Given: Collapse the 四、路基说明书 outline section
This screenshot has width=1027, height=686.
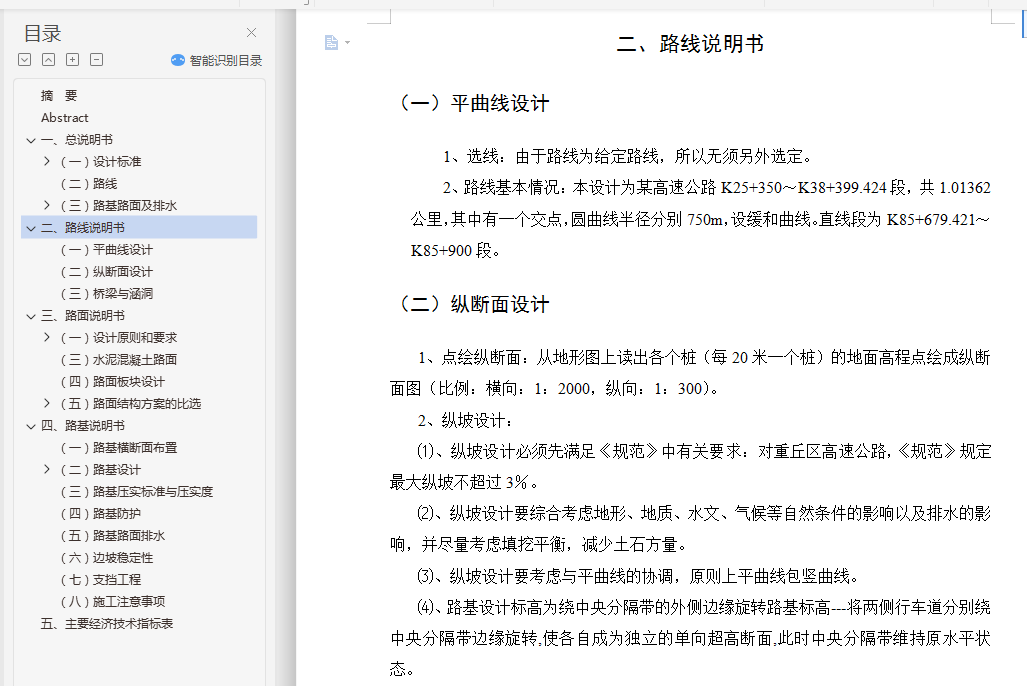Looking at the screenshot, I should coord(31,426).
